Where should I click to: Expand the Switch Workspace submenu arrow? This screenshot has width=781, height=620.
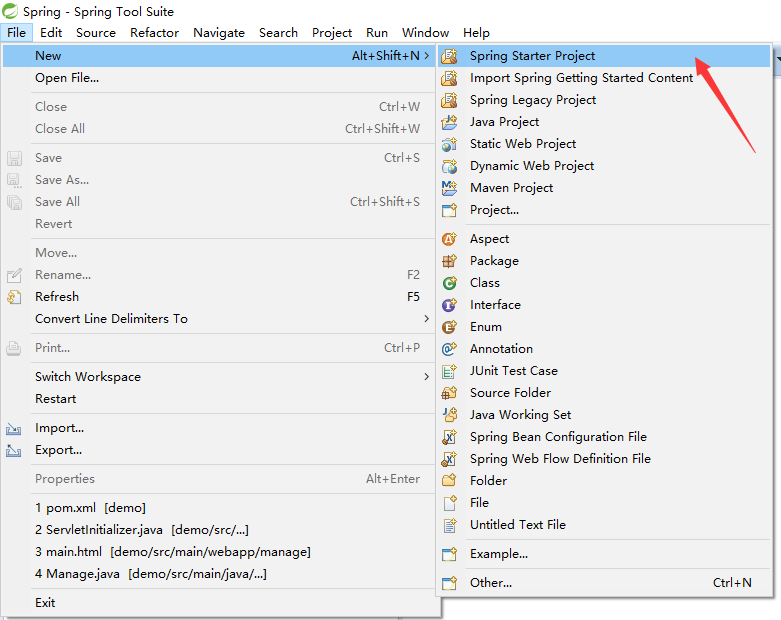pyautogui.click(x=427, y=376)
